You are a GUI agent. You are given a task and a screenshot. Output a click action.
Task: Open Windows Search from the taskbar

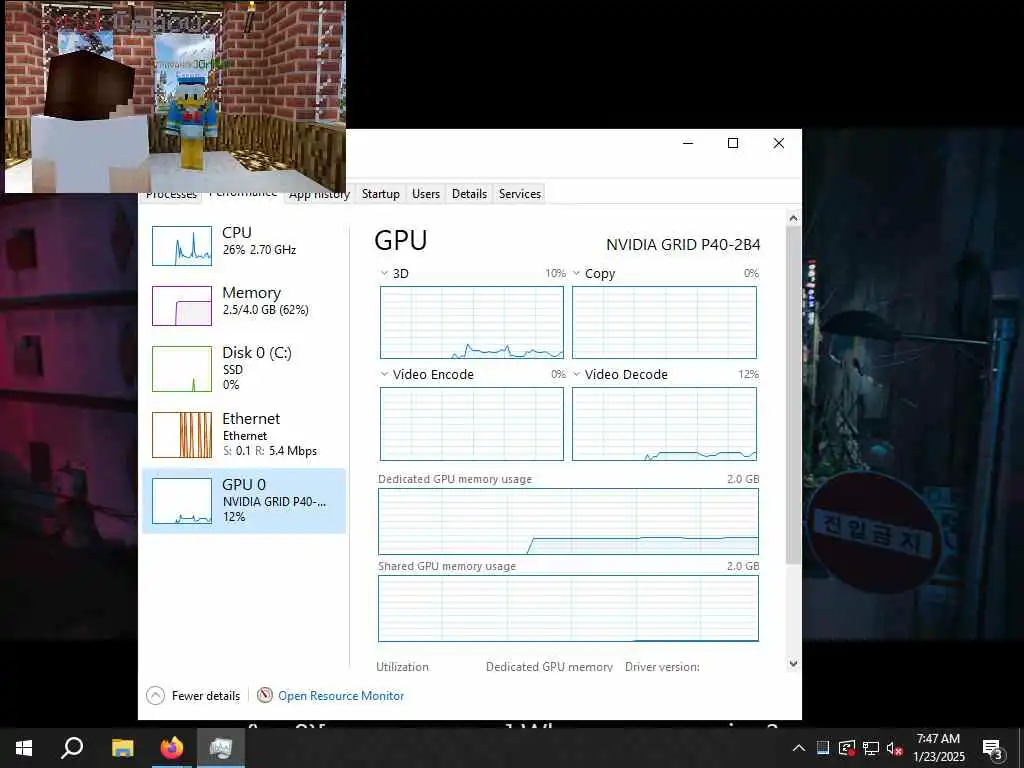pos(72,748)
